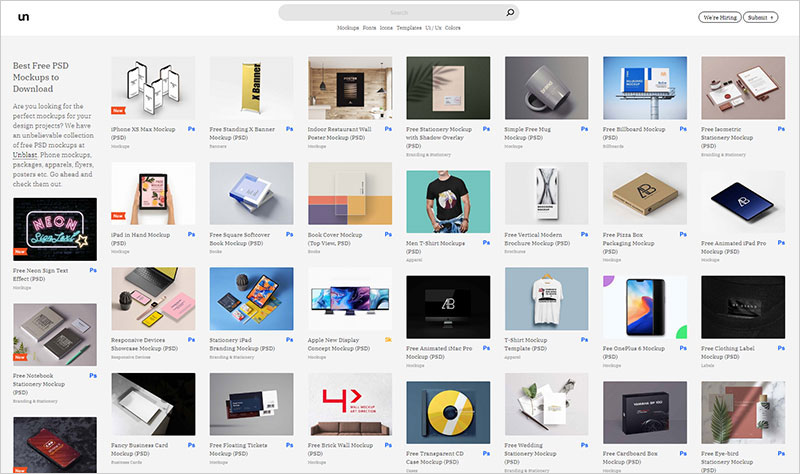The width and height of the screenshot is (800, 474).
Task: Open iPhone XS Max Mockup thumbnail
Action: [x=153, y=88]
